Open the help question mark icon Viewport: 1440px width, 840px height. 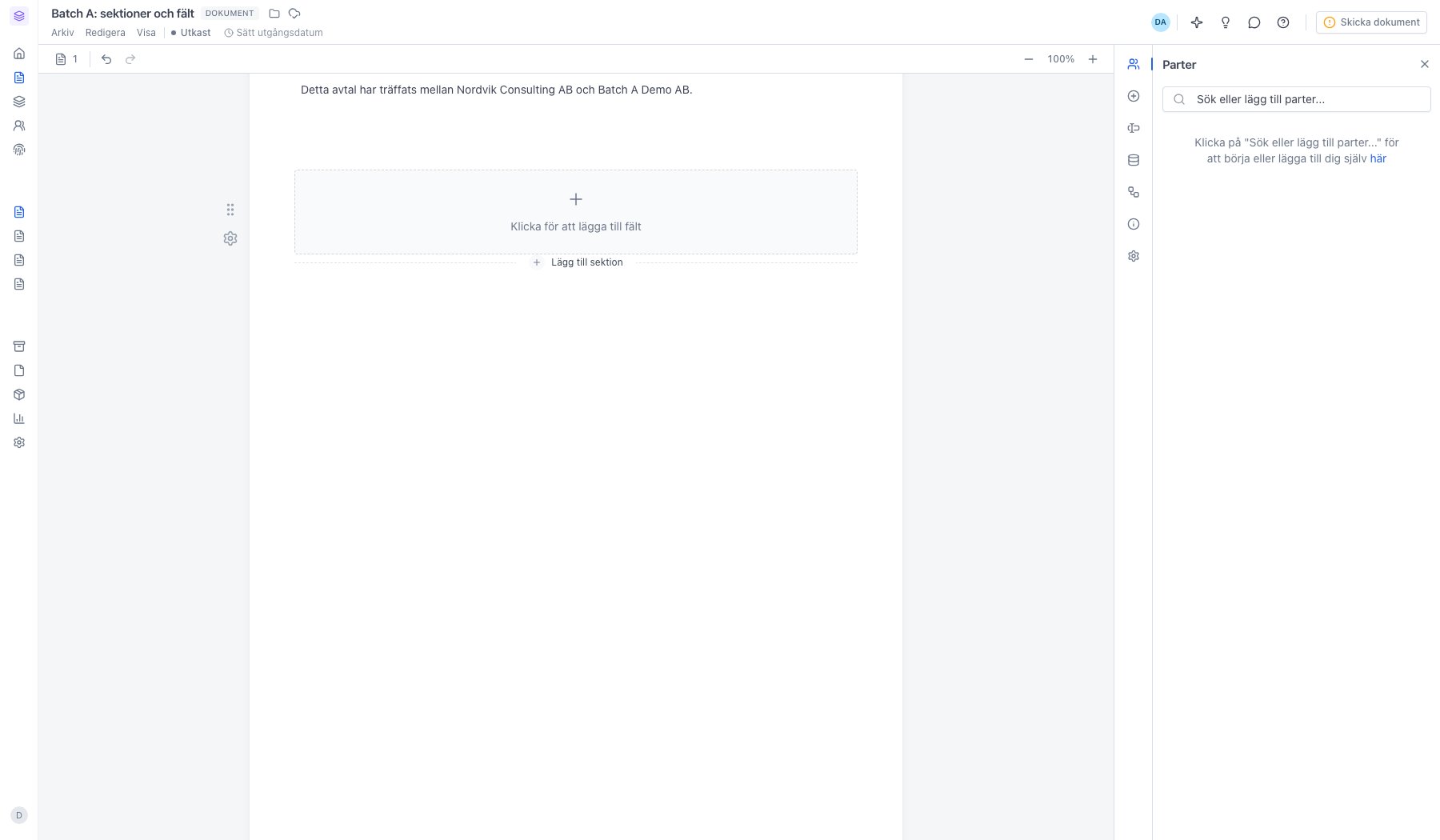pos(1283,22)
